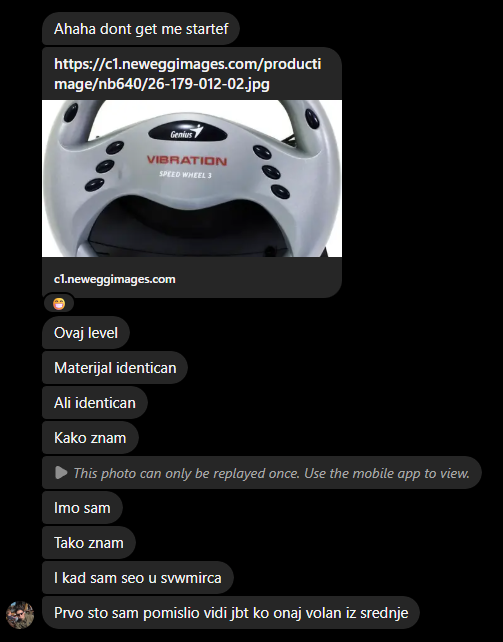Select the 'Ali identican' message bubble
503x642 pixels.
(95, 402)
